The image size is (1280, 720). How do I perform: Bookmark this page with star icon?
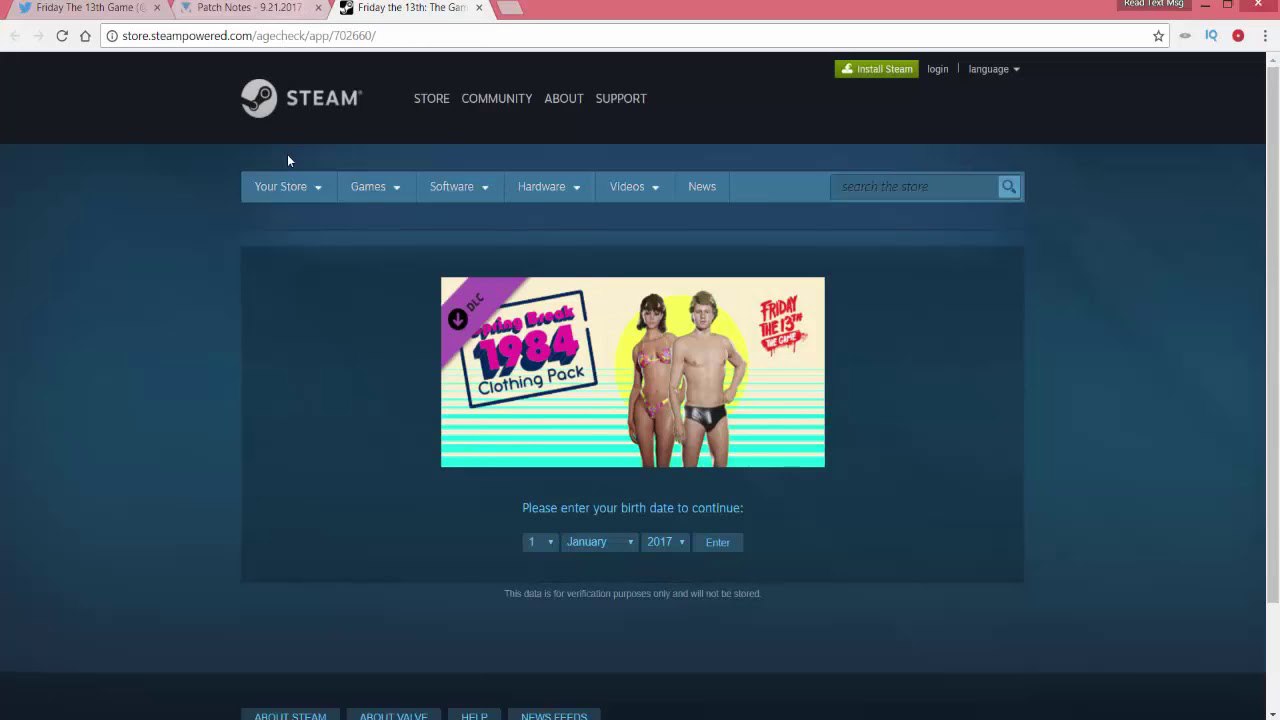point(1158,36)
